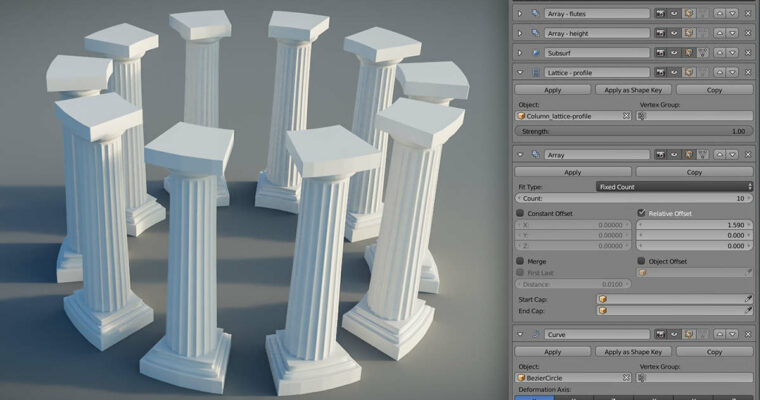Expand the Array - flutes modifier panel

[x=520, y=14]
